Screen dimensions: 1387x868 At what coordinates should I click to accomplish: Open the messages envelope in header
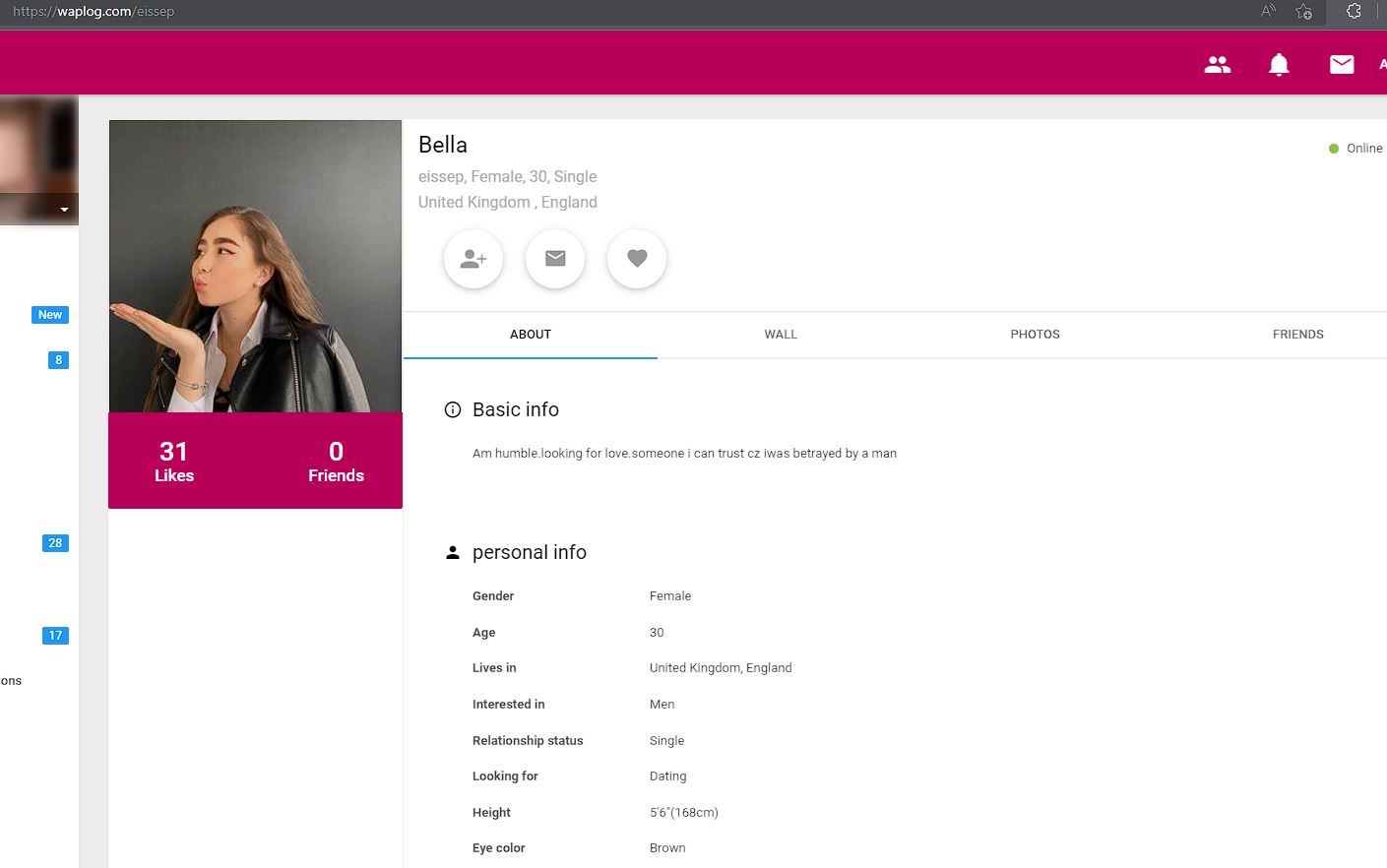(1342, 65)
